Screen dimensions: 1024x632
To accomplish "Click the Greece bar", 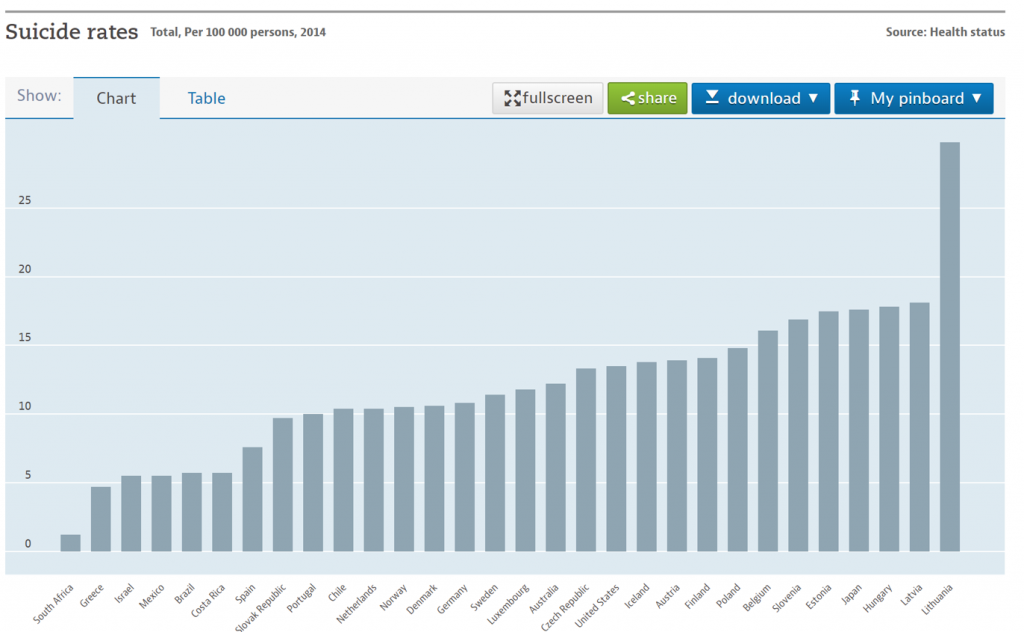I will 101,518.
